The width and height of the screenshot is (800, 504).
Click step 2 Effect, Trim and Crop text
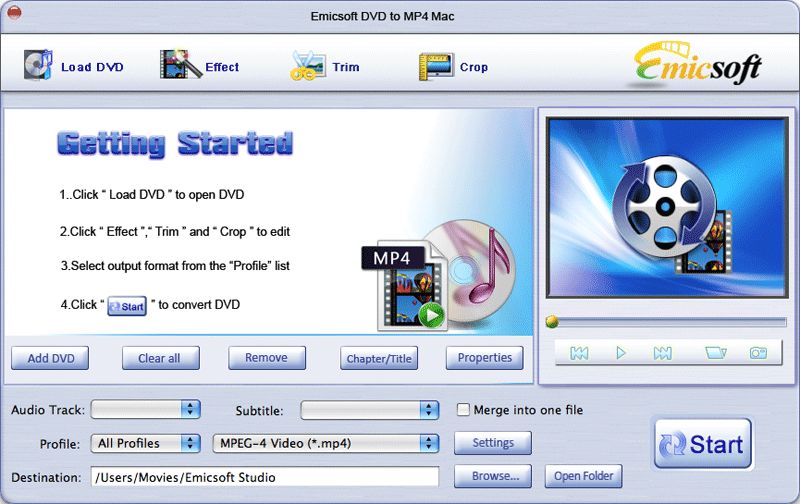[174, 232]
